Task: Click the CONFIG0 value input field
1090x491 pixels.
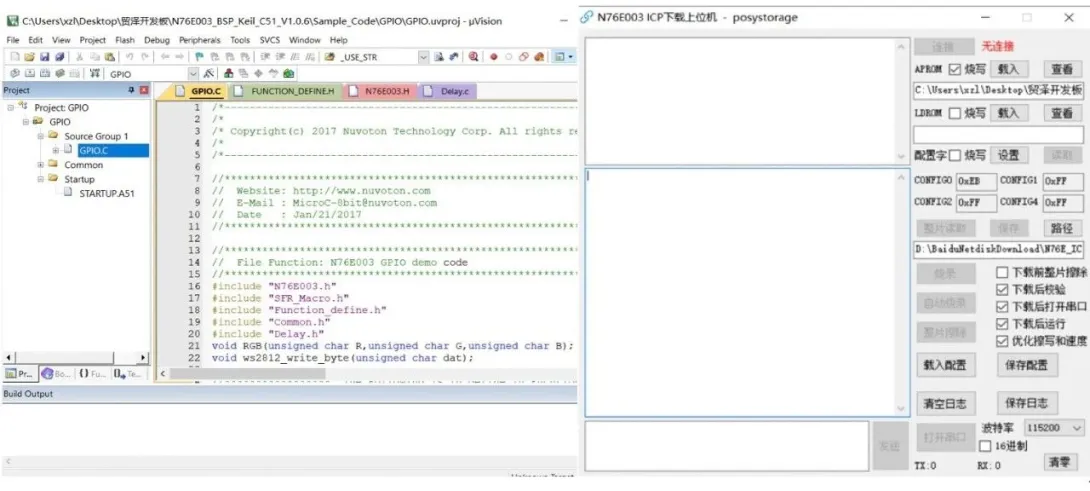Action: pyautogui.click(x=975, y=181)
